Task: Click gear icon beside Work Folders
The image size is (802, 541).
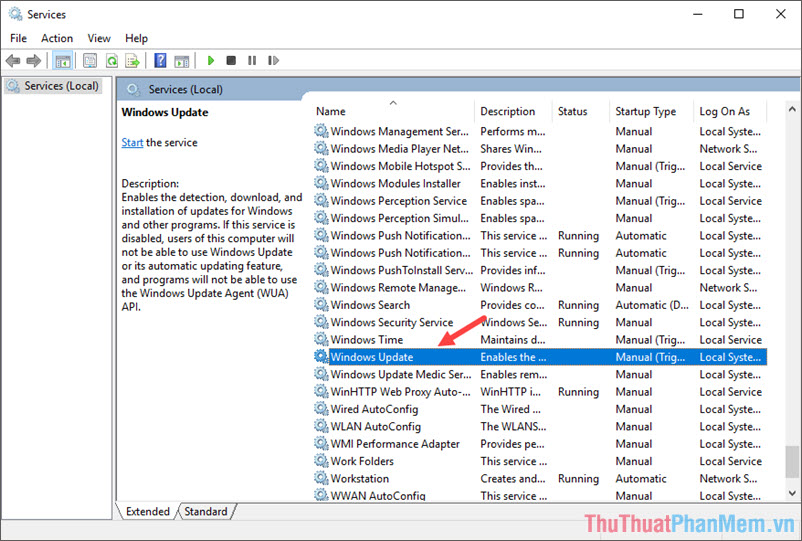Action: 321,461
